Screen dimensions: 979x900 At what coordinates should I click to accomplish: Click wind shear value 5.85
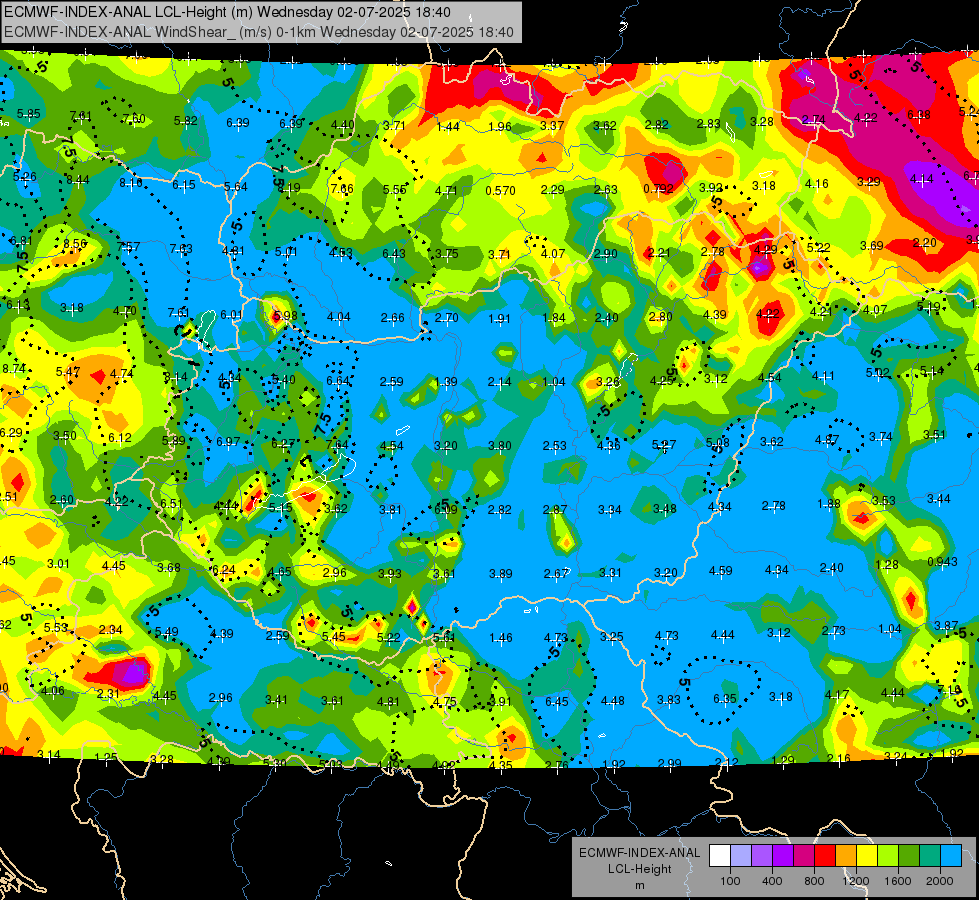coord(28,114)
